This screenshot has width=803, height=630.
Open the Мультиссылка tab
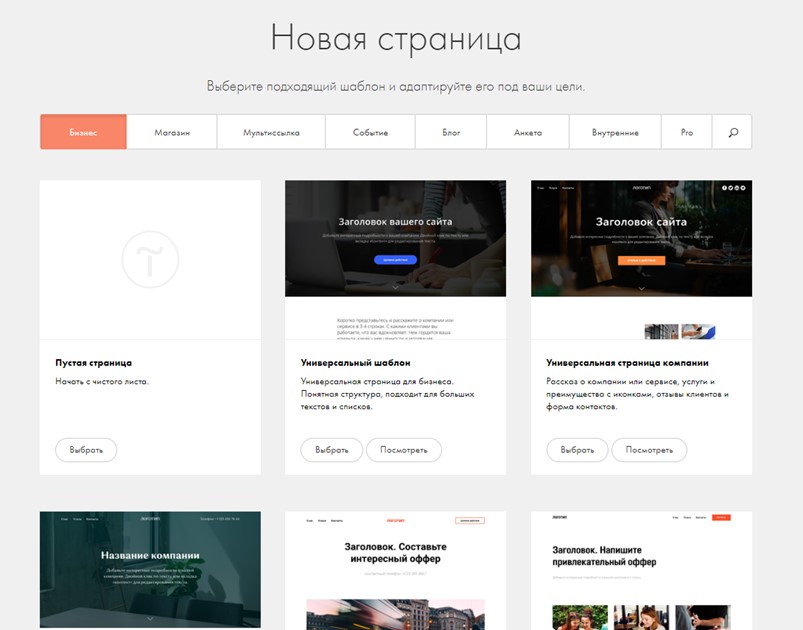click(271, 132)
